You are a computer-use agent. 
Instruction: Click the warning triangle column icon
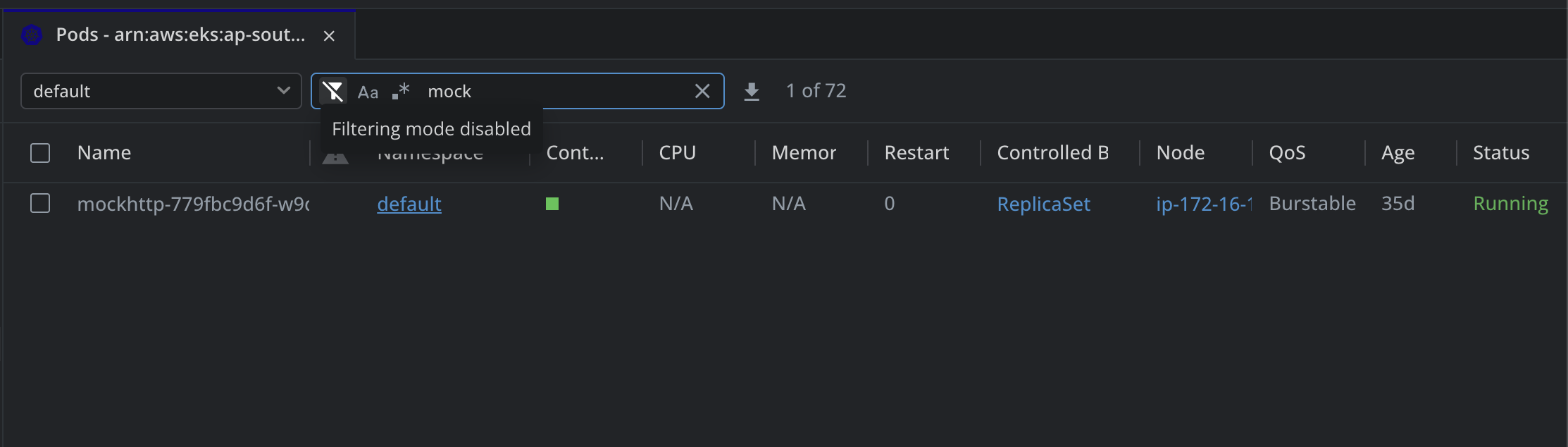[x=335, y=158]
